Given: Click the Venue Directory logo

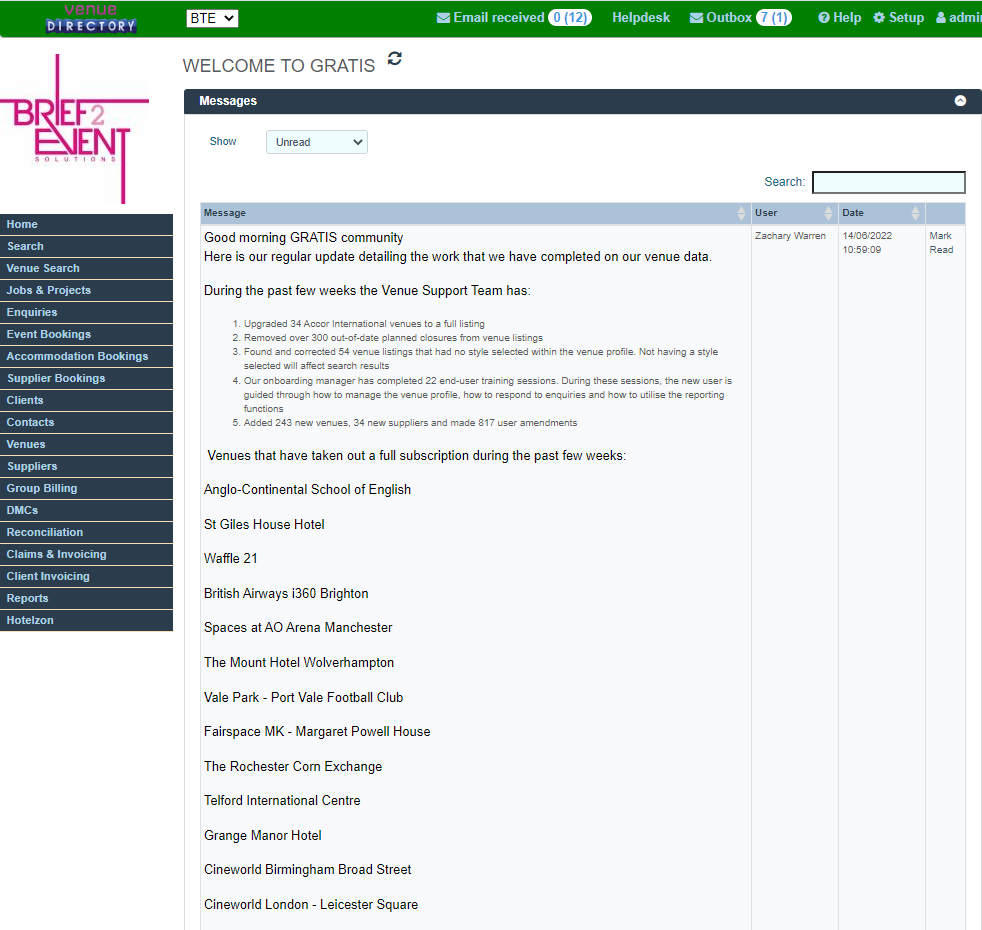Looking at the screenshot, I should 91,18.
